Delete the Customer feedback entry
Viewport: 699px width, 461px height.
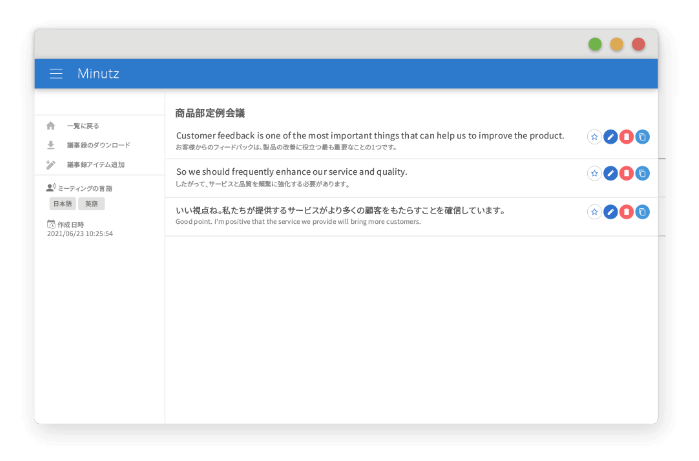[x=626, y=137]
